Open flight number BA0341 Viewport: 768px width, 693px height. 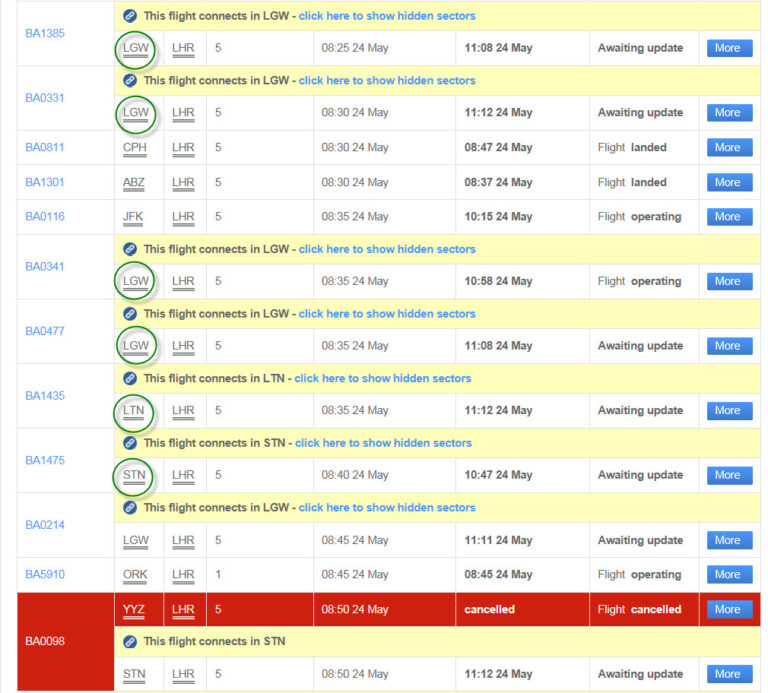45,266
